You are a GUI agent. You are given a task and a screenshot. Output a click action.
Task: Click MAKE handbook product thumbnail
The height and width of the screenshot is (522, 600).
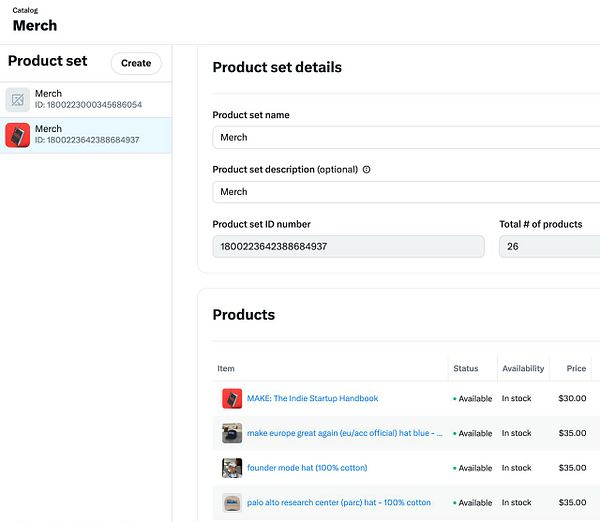[x=232, y=398]
